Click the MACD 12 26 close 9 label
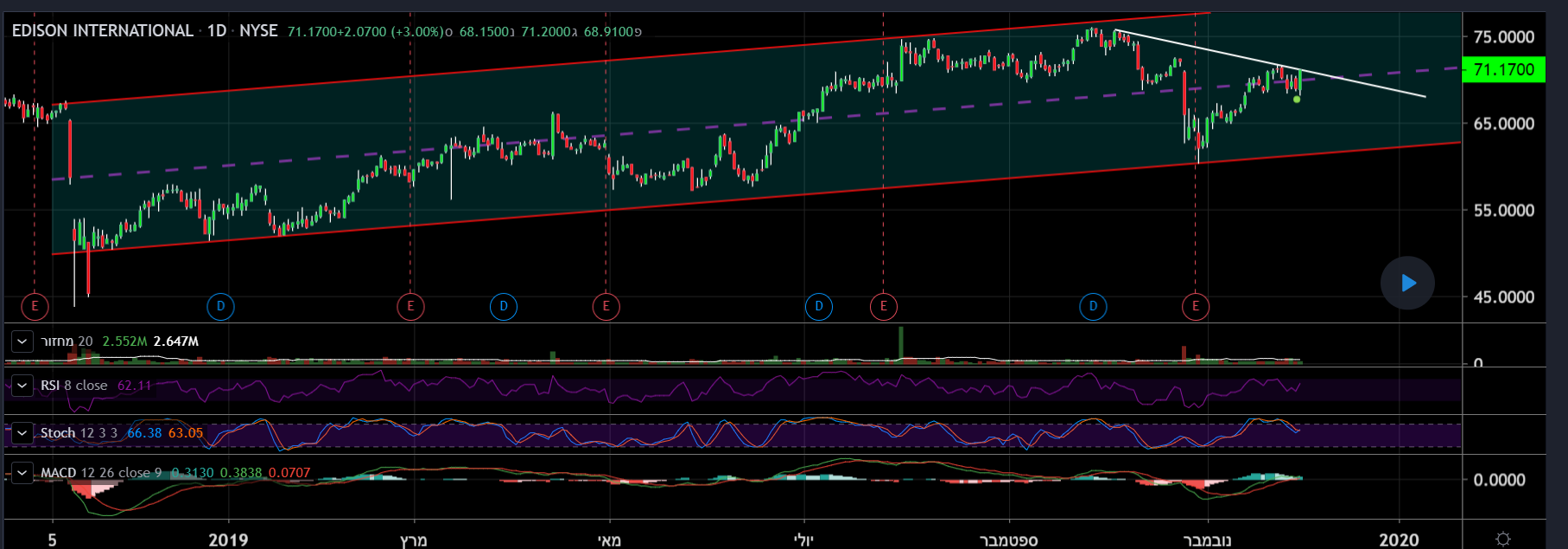The image size is (1568, 549). [x=101, y=473]
